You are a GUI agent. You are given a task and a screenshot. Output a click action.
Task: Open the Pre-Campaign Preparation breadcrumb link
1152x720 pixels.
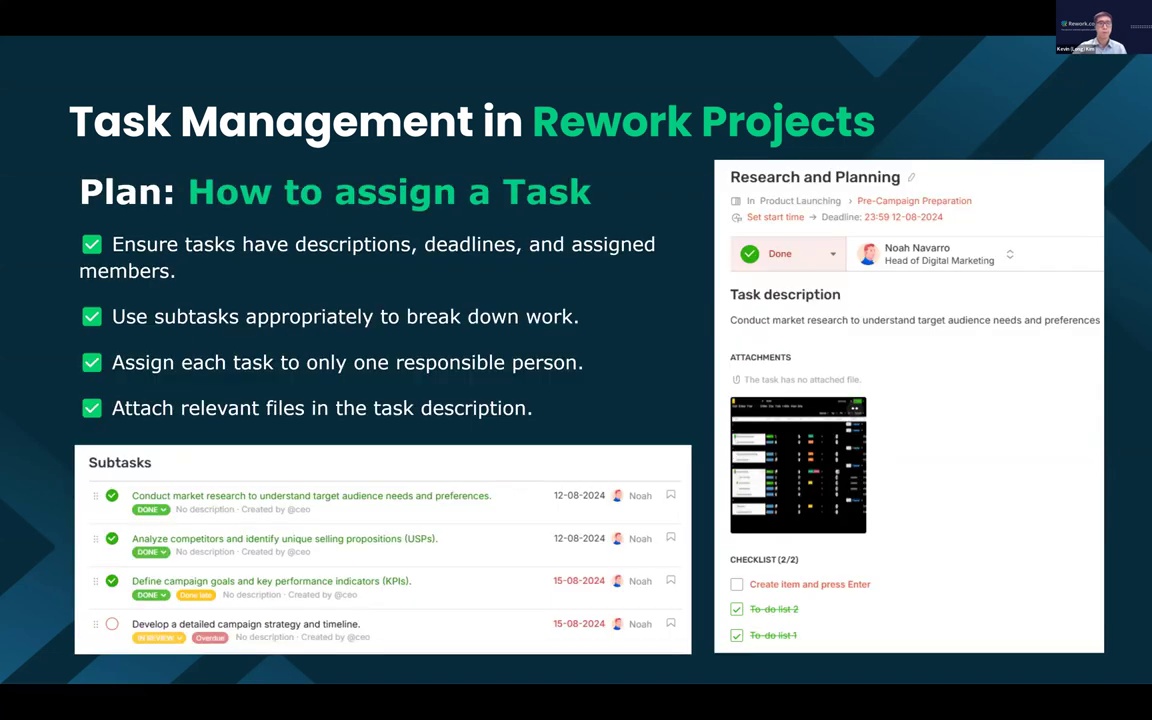pos(914,201)
